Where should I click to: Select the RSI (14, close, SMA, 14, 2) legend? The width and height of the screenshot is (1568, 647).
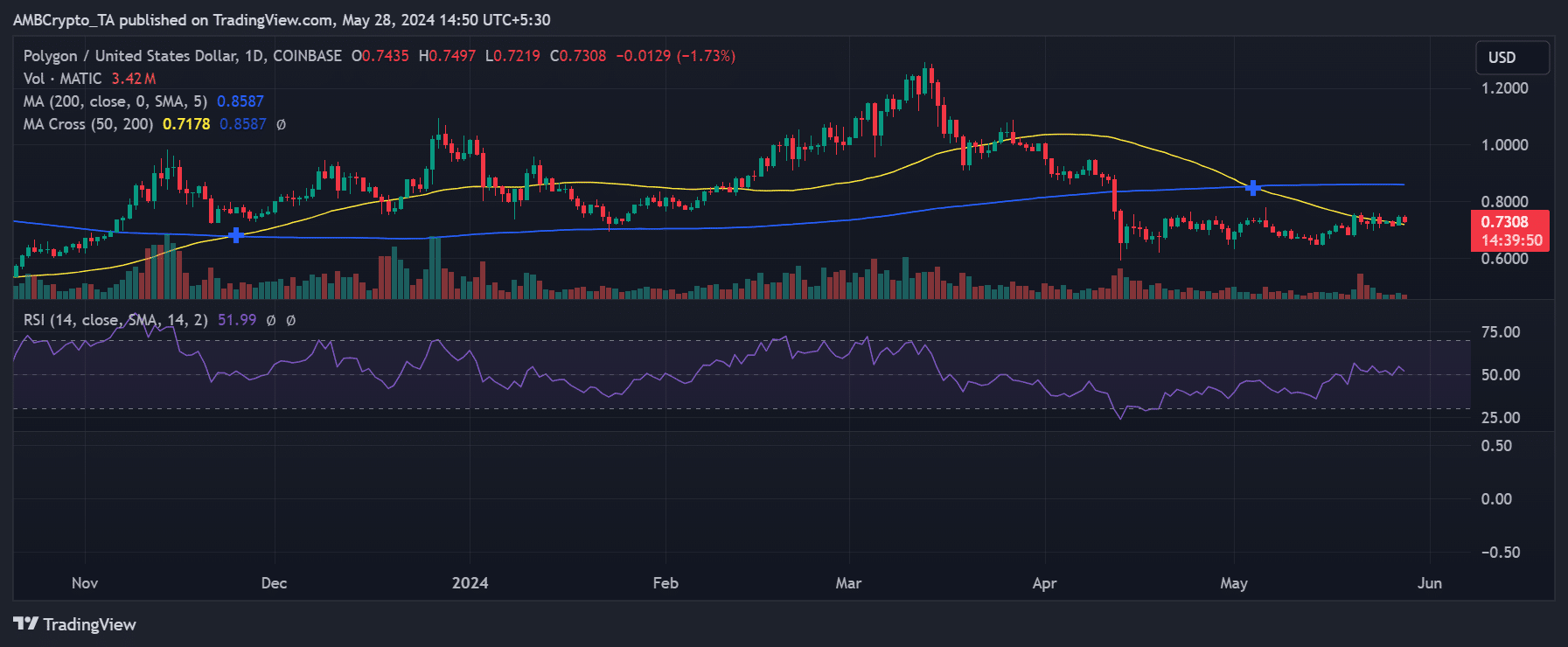click(x=115, y=320)
